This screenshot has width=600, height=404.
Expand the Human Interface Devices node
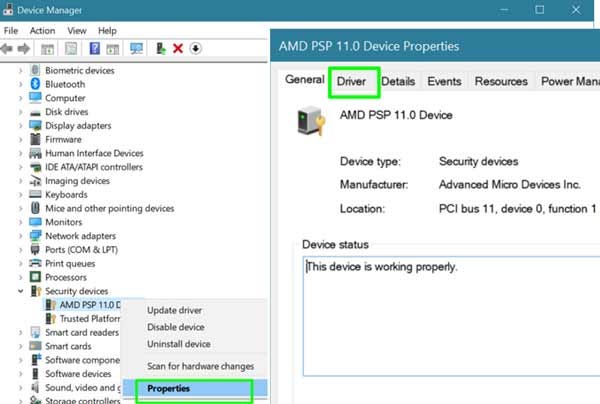20,153
